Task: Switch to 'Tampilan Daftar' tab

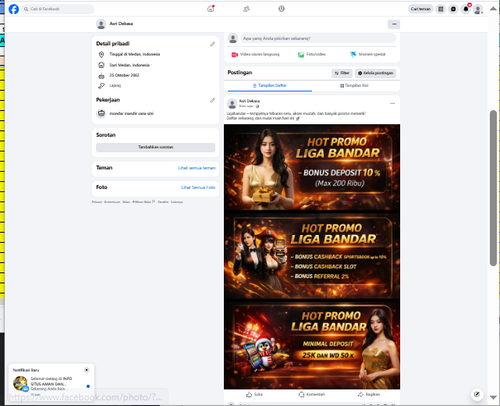Action: [x=270, y=86]
